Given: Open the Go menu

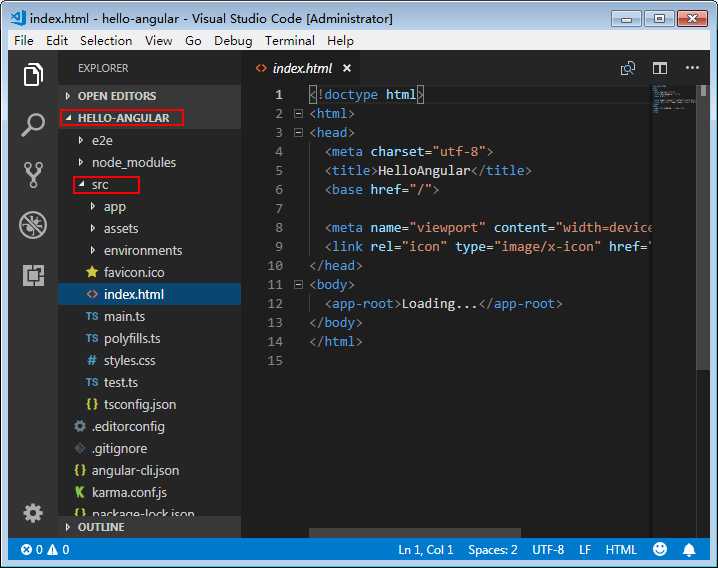Looking at the screenshot, I should (x=193, y=41).
